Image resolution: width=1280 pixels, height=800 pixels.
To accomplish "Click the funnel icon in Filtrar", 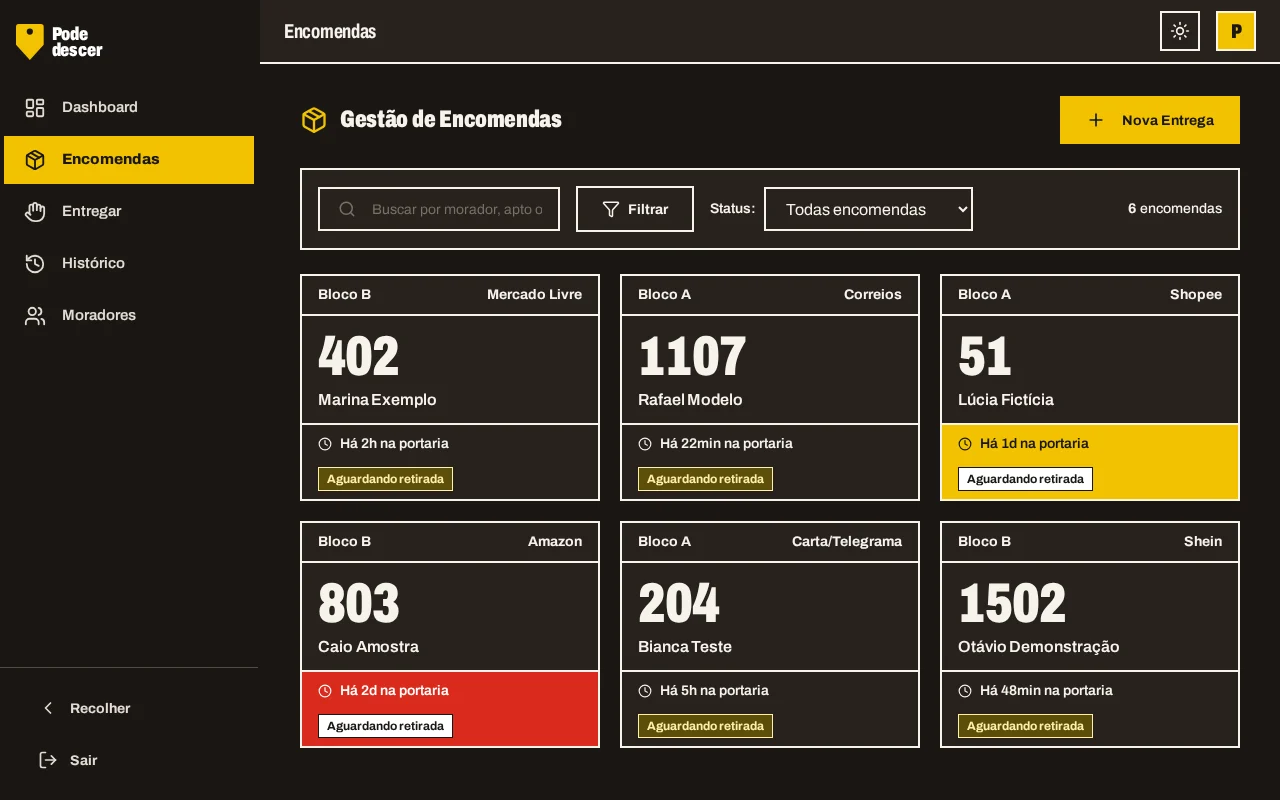I will pos(611,209).
